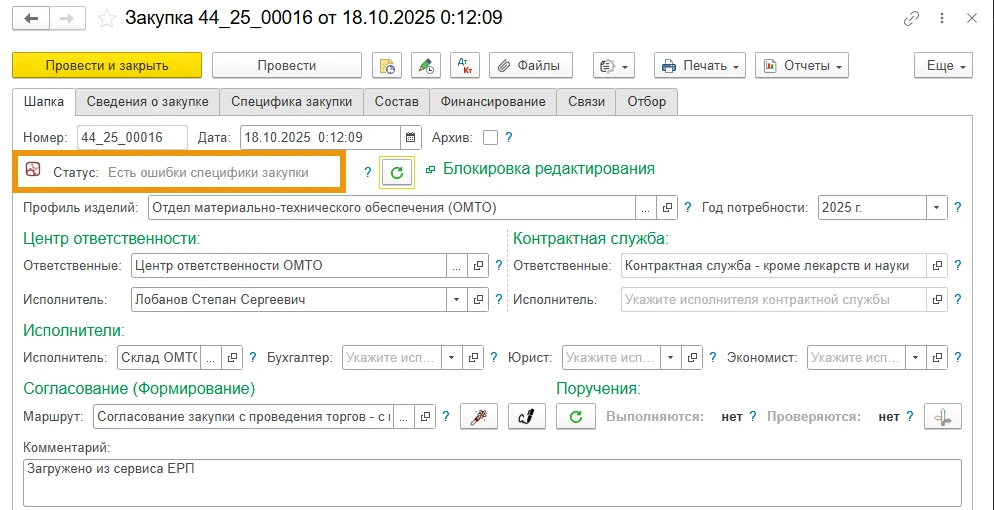Open the calendar picker for Дата
Image resolution: width=994 pixels, height=510 pixels.
[x=410, y=137]
